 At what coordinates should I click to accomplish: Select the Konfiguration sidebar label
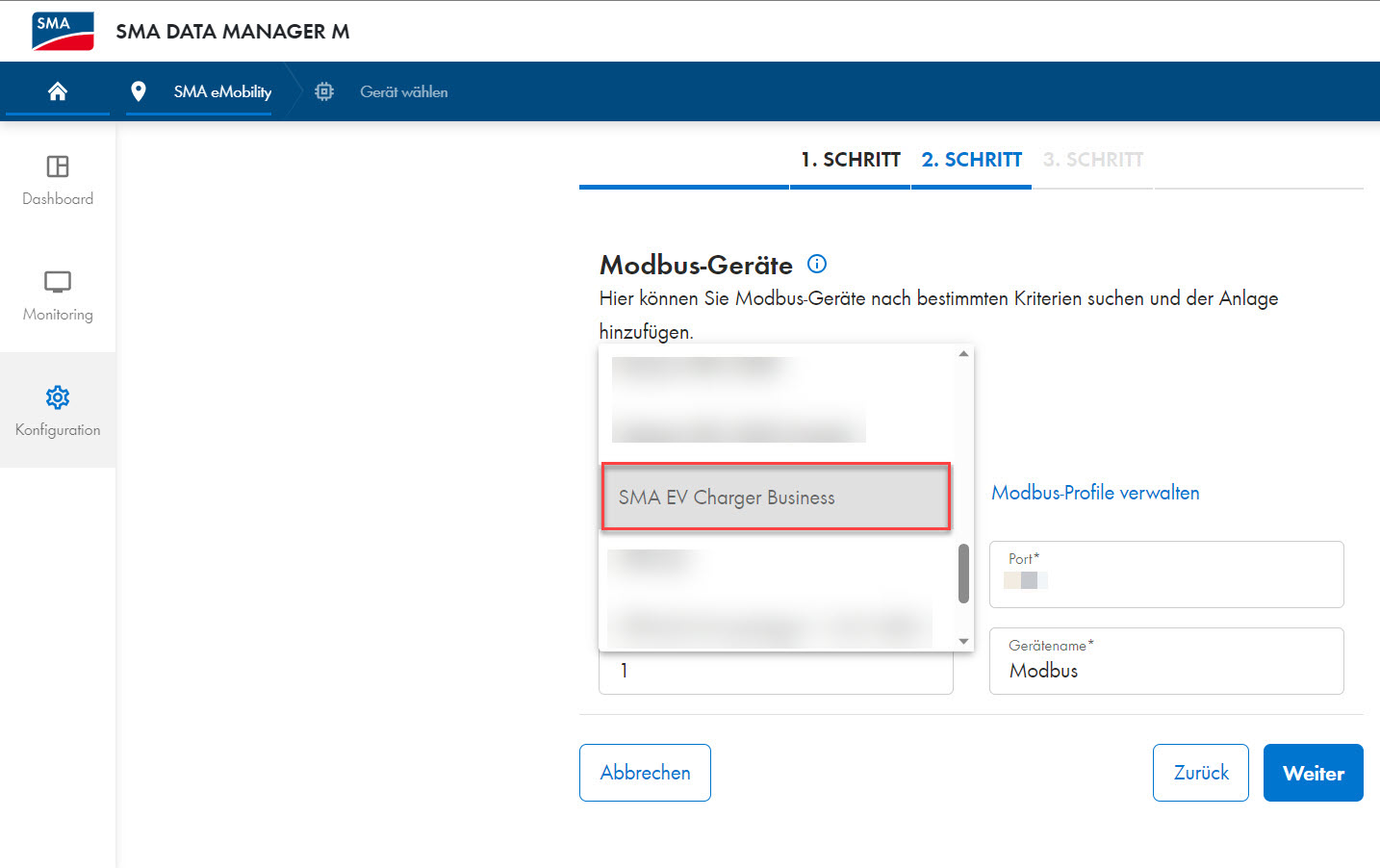click(x=58, y=430)
